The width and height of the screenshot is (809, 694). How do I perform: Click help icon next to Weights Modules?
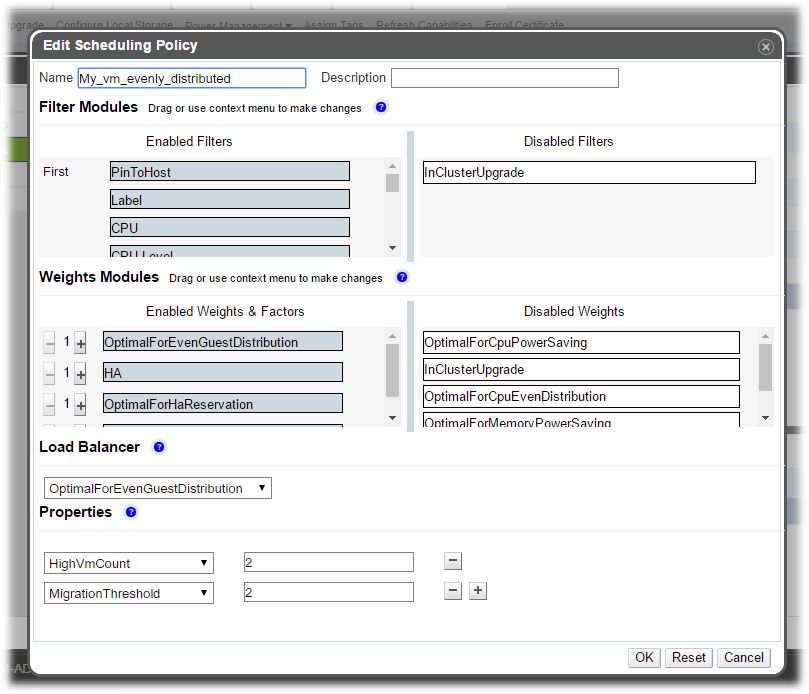pos(402,278)
